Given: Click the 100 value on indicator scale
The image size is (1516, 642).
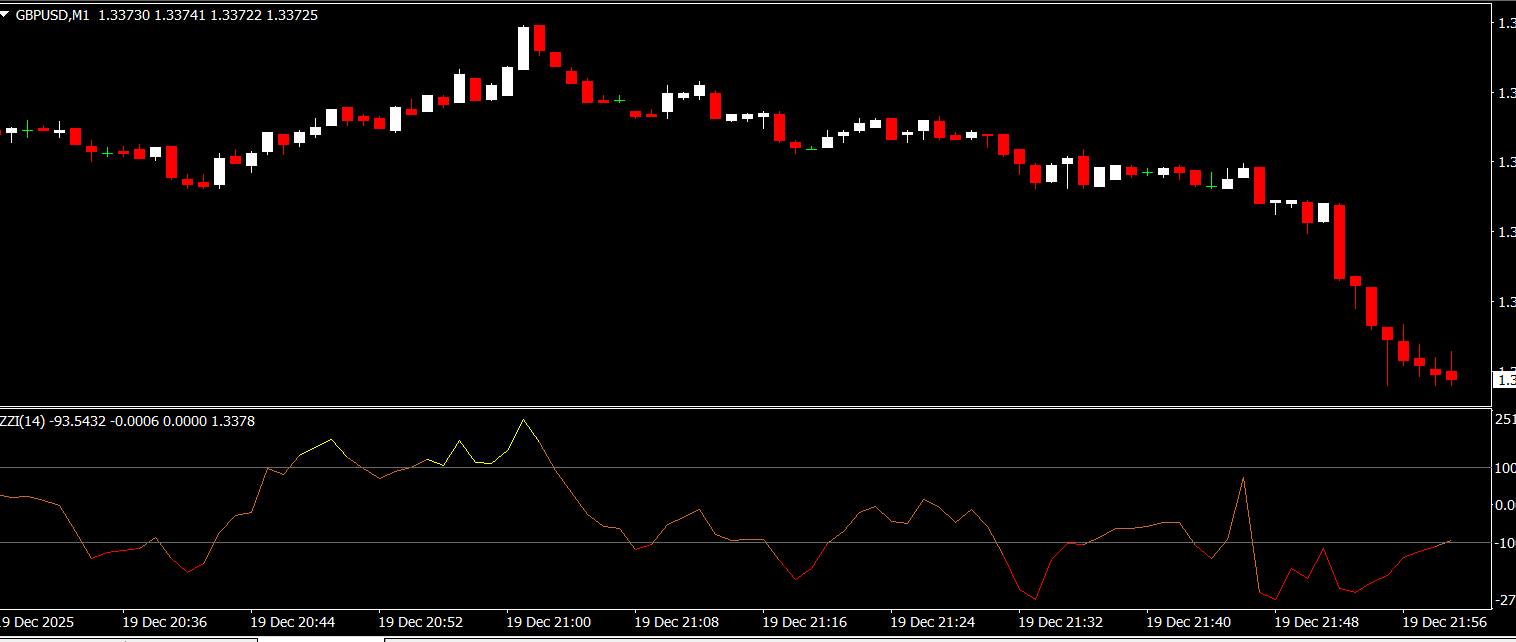Looking at the screenshot, I should (x=1504, y=467).
